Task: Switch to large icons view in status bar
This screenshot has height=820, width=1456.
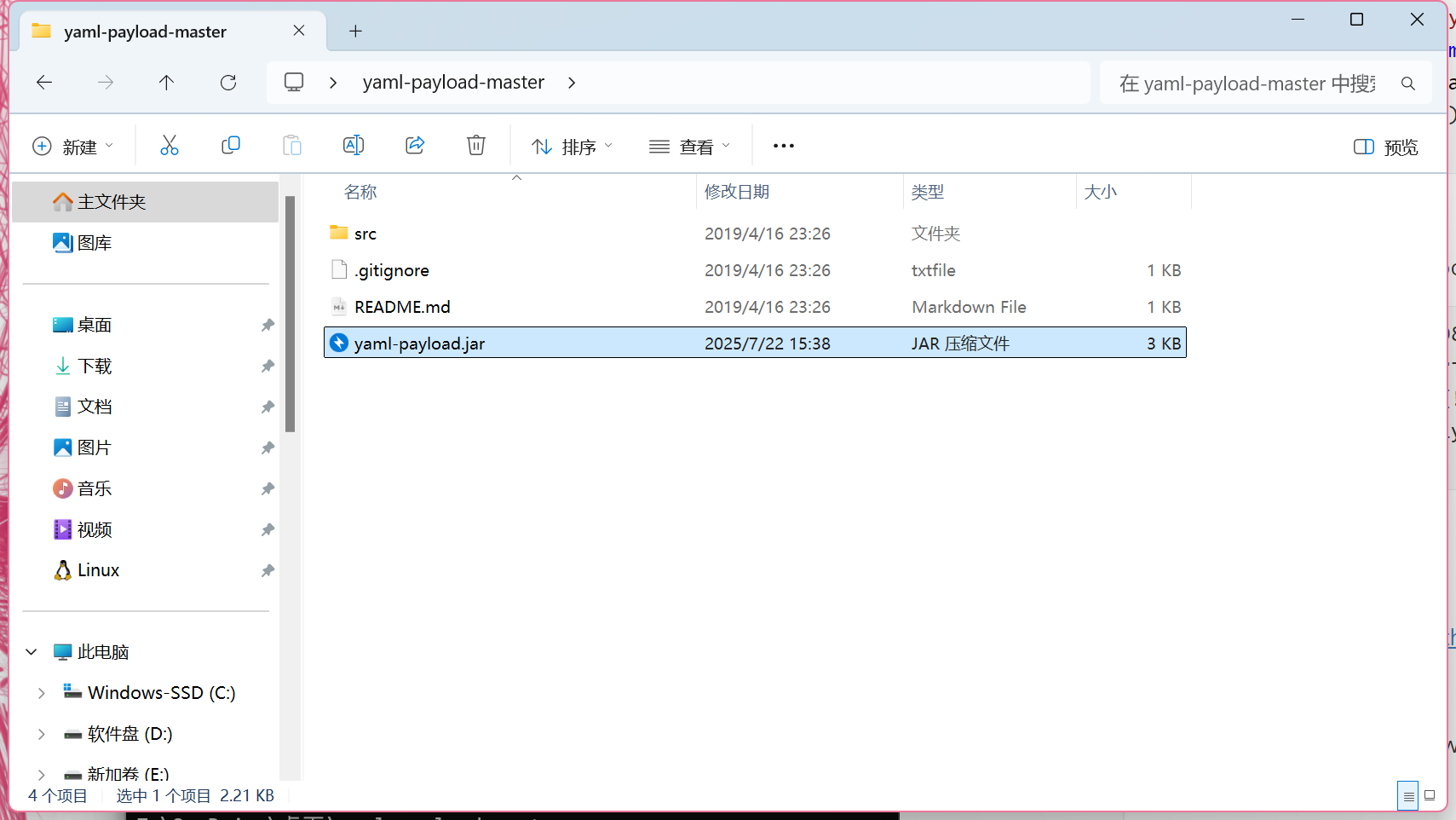Action: tap(1430, 796)
